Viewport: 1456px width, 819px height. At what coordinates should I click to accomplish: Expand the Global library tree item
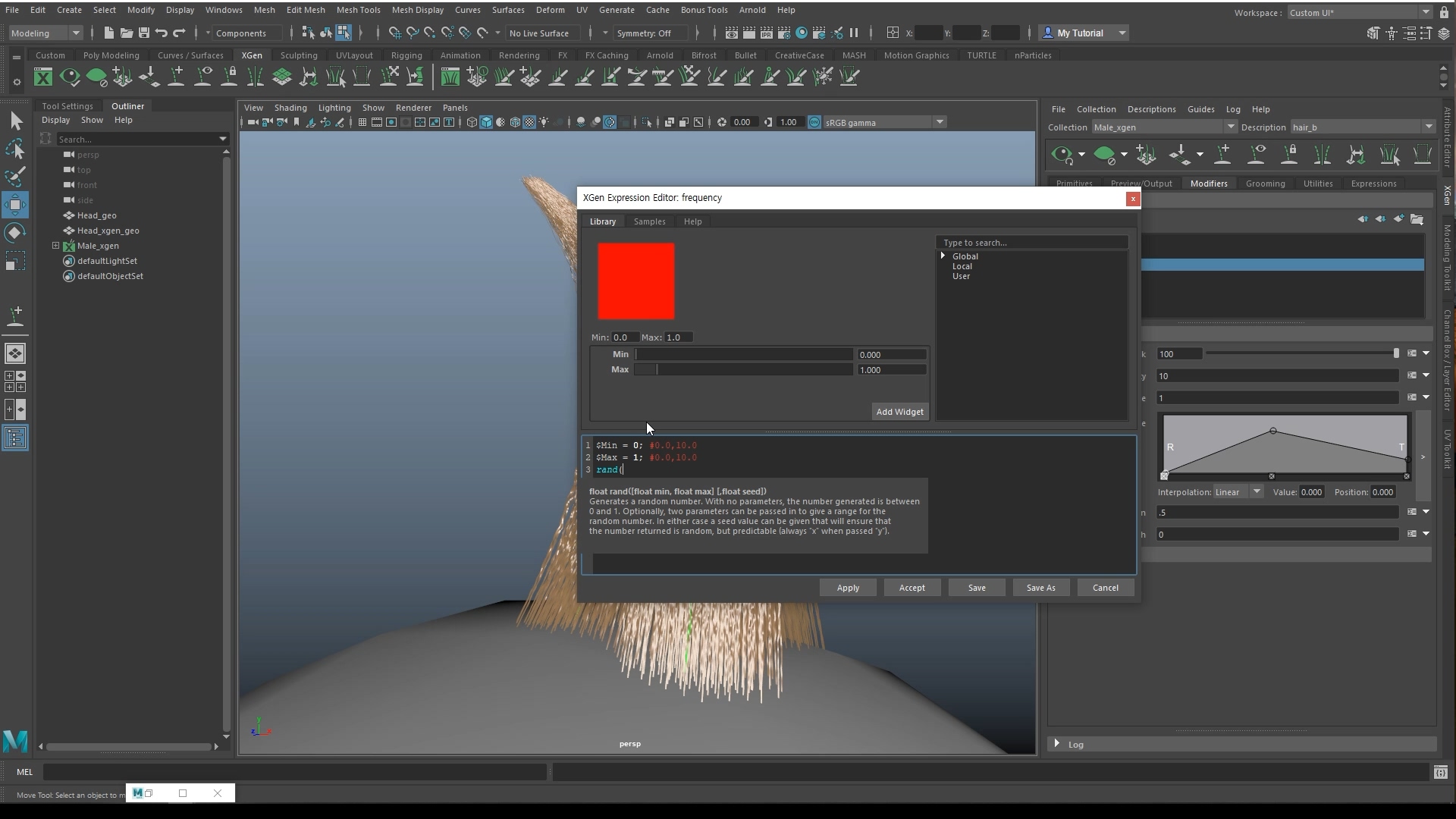tap(943, 256)
